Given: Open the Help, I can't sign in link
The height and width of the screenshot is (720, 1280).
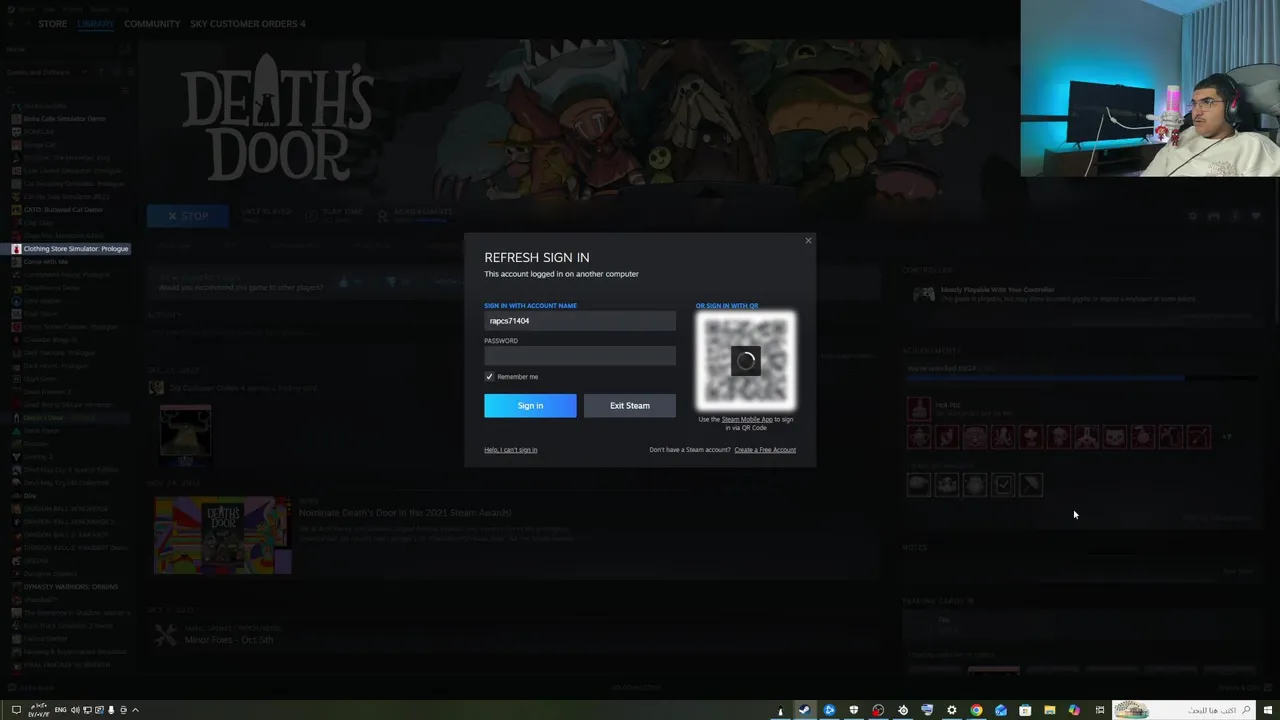Looking at the screenshot, I should [x=510, y=450].
